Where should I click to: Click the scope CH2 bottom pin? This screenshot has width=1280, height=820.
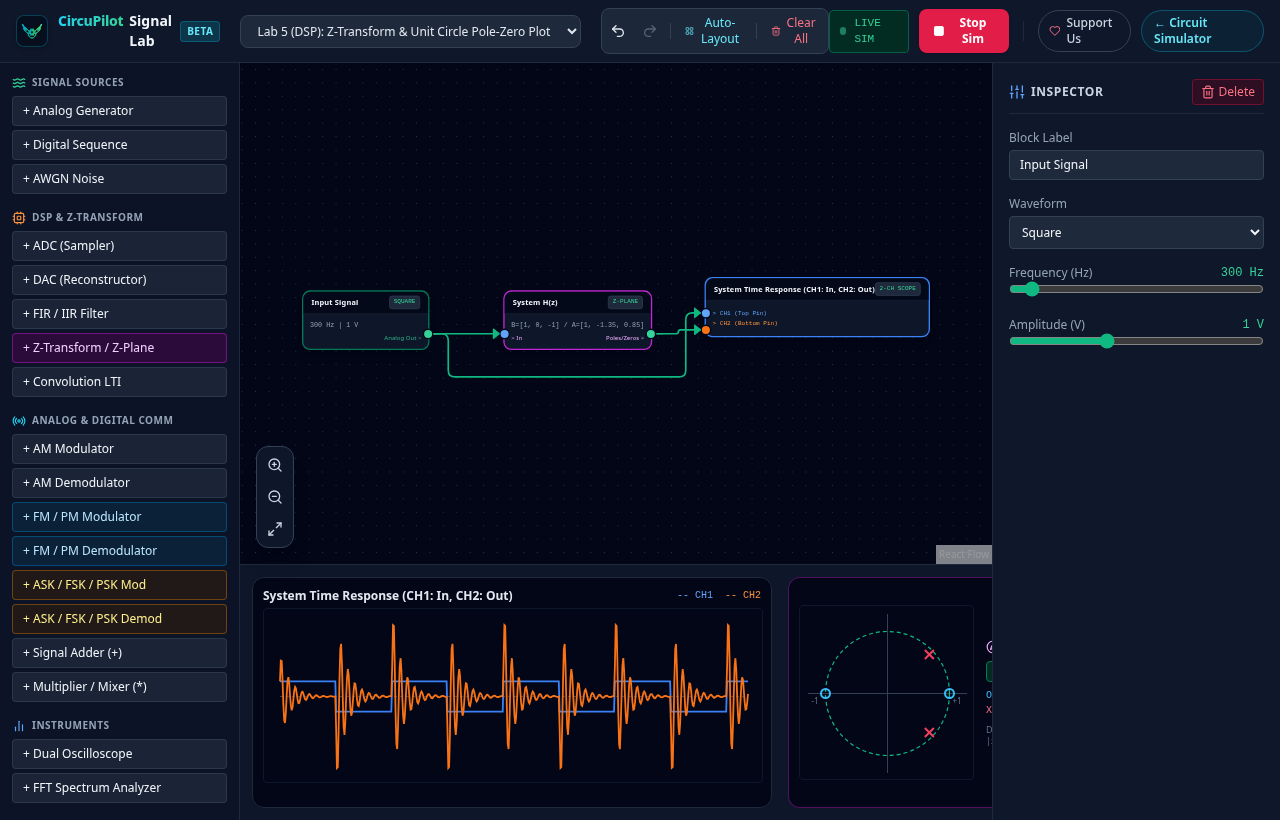pyautogui.click(x=706, y=329)
